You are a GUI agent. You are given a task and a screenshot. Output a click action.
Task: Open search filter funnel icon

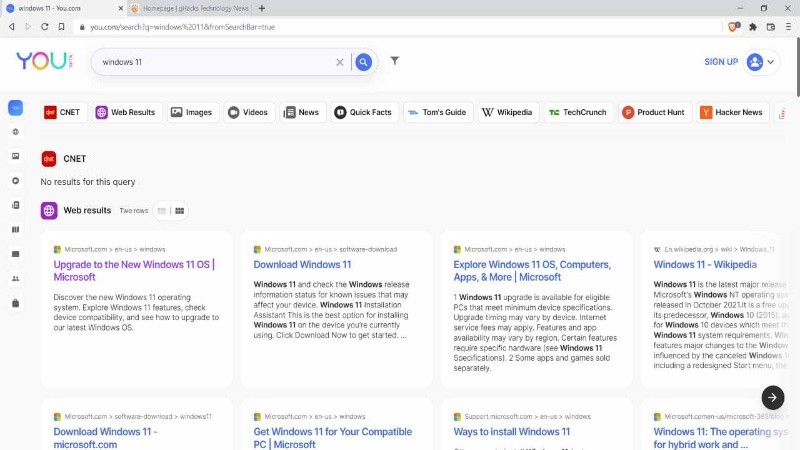(395, 61)
